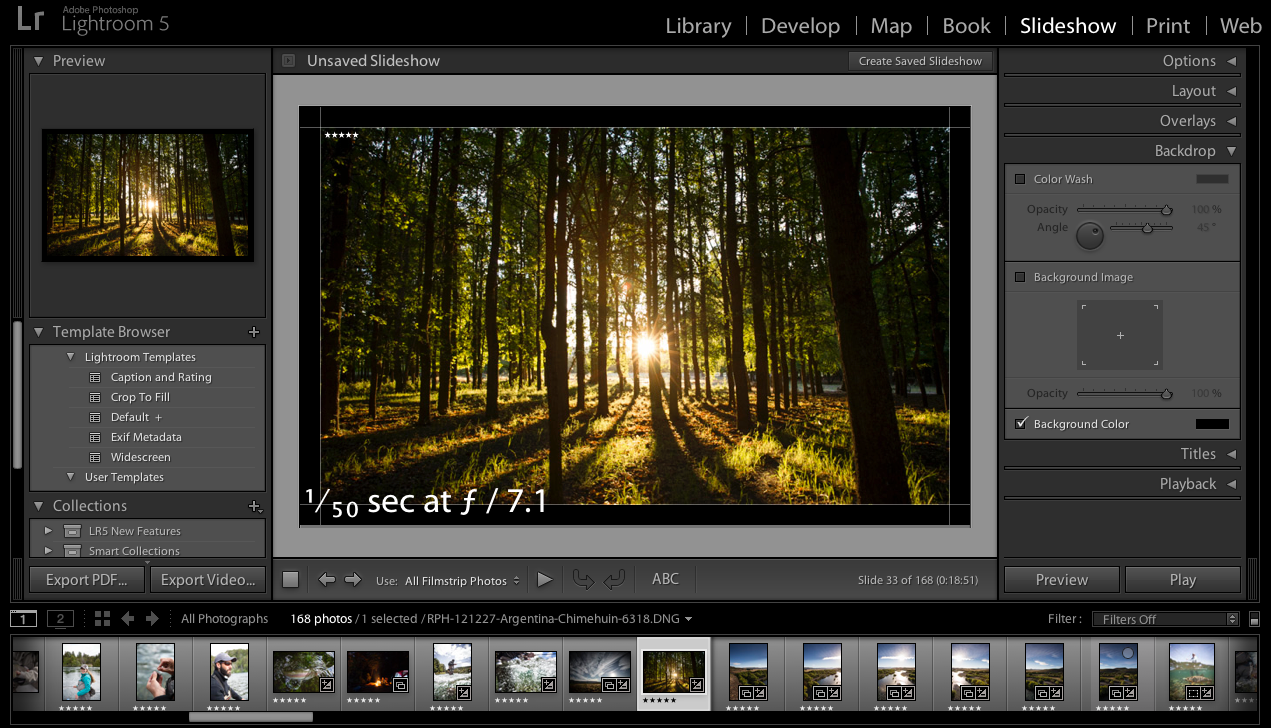Open the grid view icon above filmstrip
Image resolution: width=1271 pixels, height=728 pixels.
[101, 618]
